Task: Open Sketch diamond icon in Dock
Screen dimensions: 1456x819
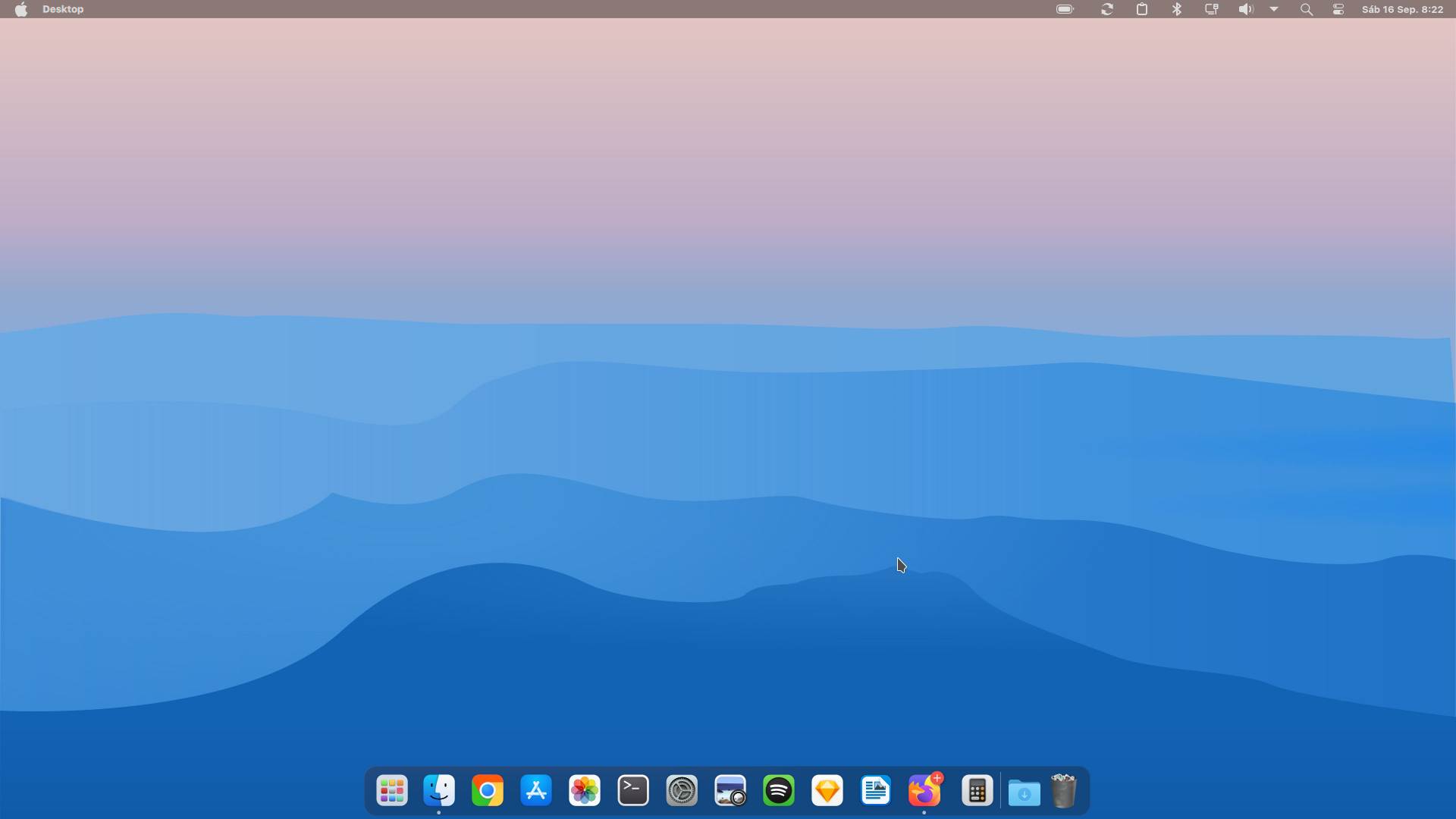Action: 827,791
